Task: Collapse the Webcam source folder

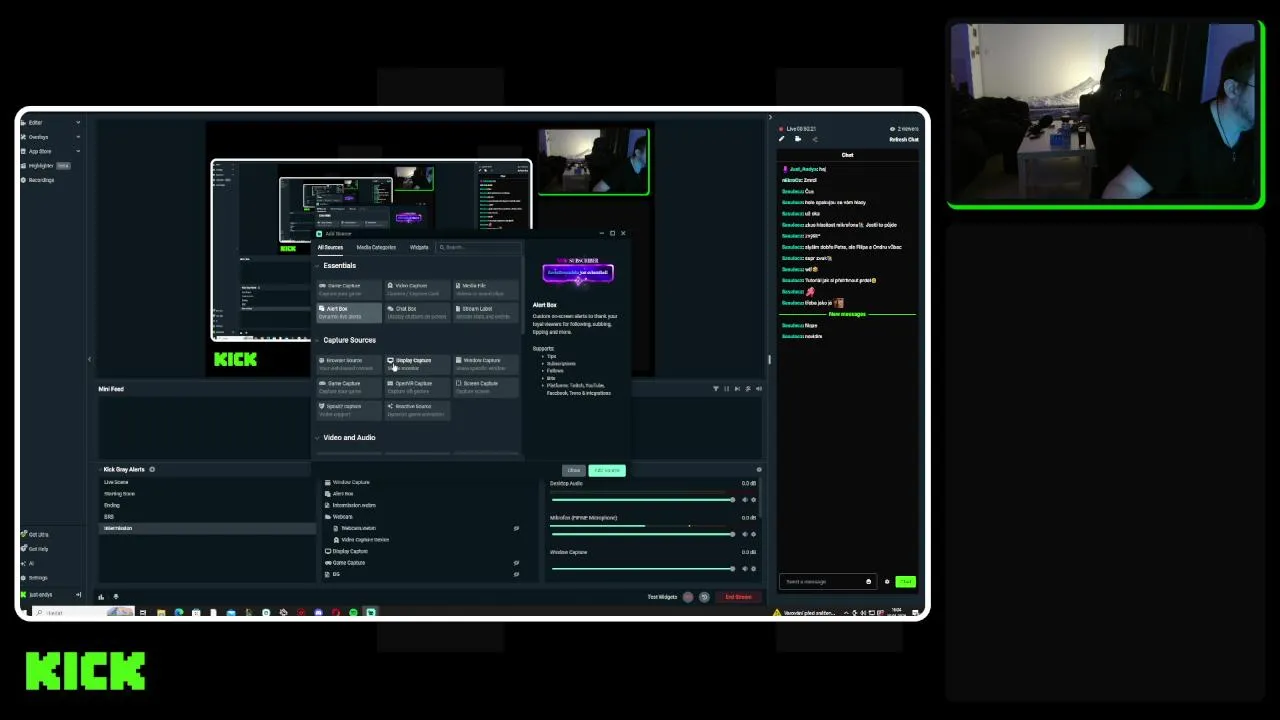Action: tap(328, 517)
